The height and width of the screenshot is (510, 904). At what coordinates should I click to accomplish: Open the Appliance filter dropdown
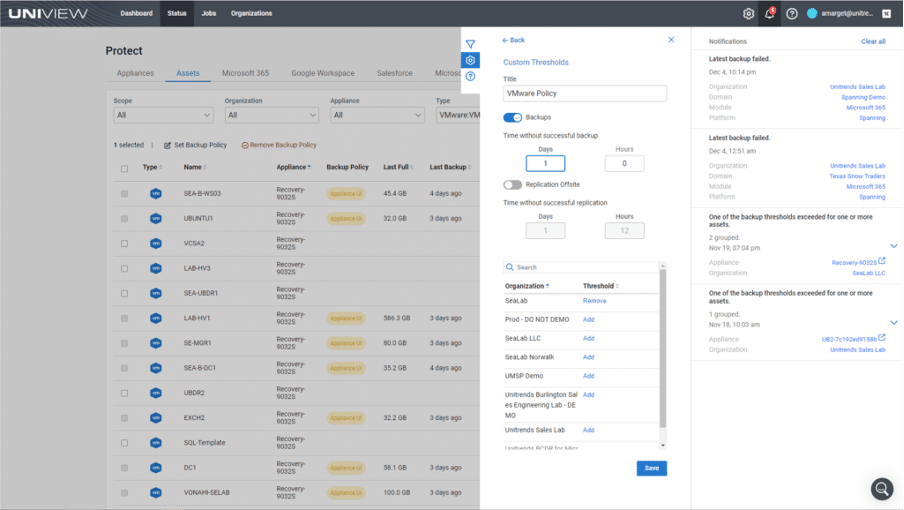(377, 115)
